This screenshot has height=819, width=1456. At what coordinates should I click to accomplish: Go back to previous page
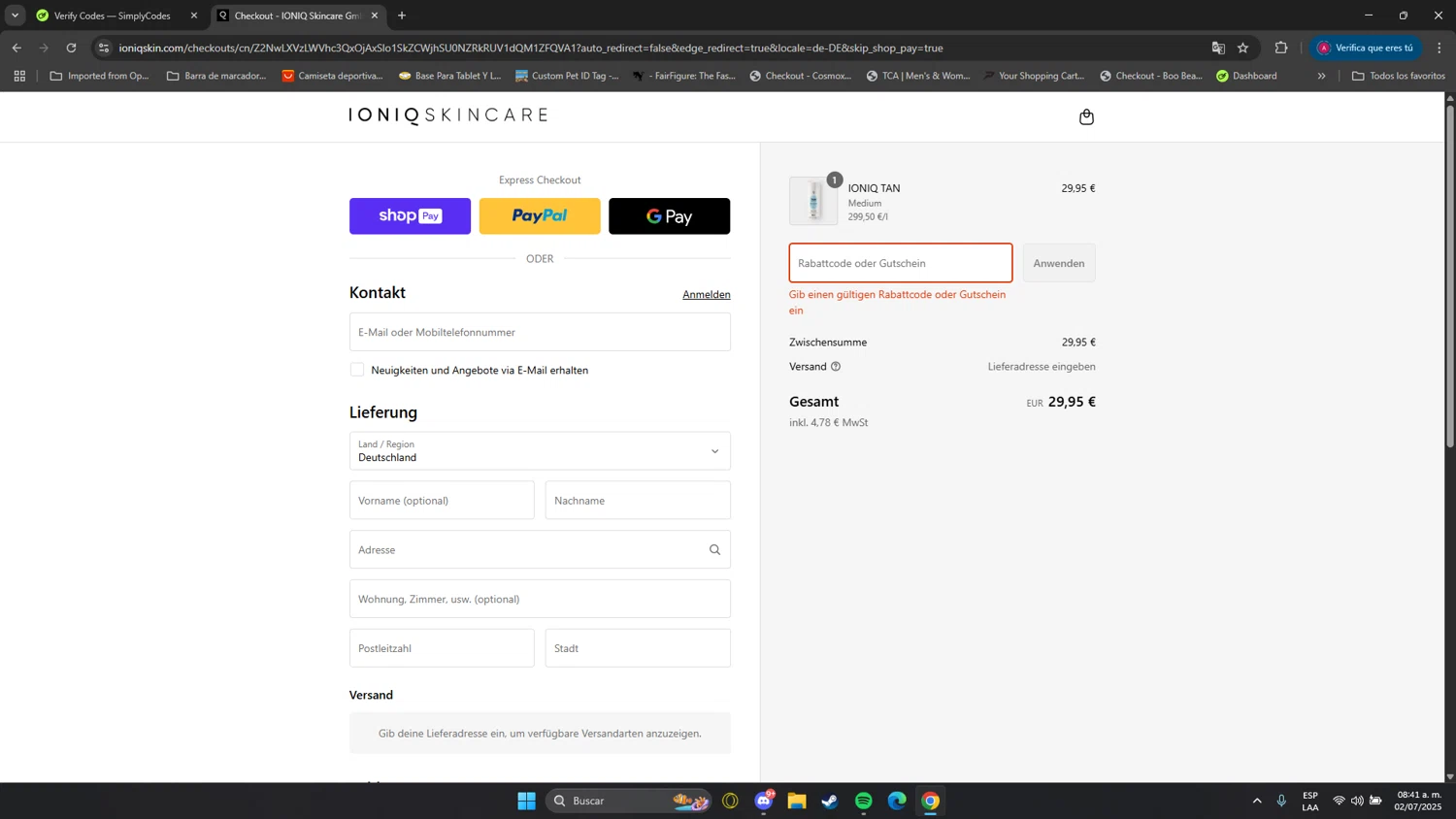(17, 48)
